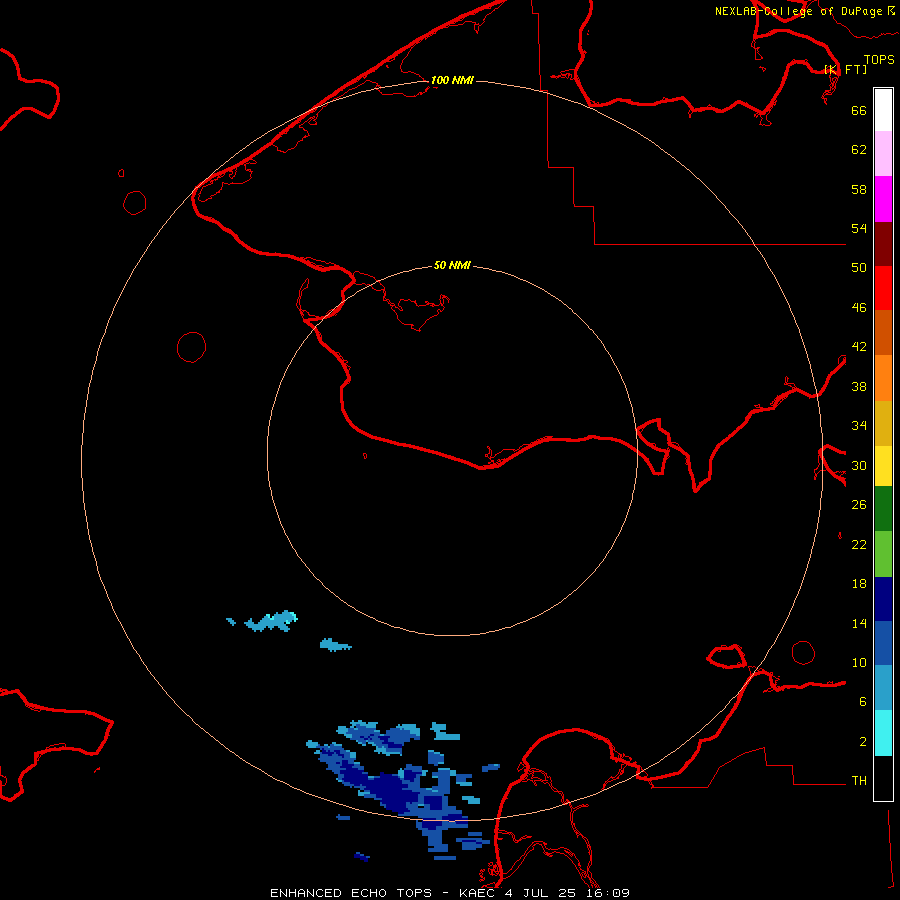Click the light blue swatch between 10 and 6
The width and height of the screenshot is (900, 900).
click(883, 688)
